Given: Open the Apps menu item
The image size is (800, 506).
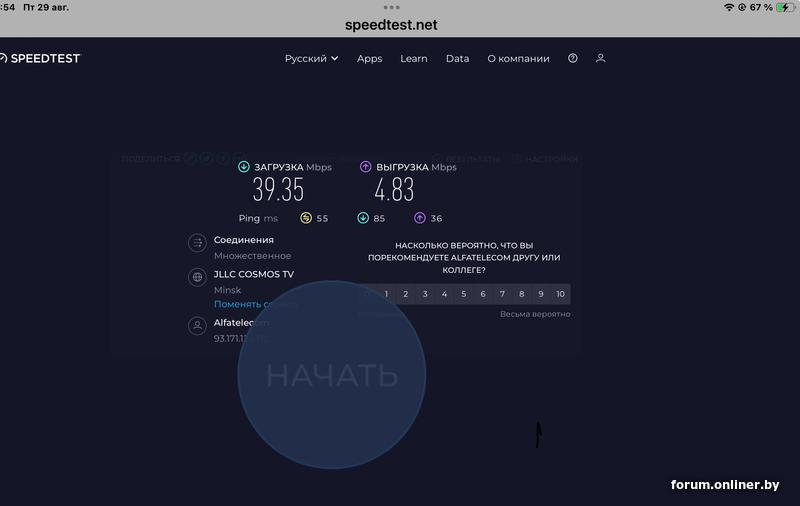Looking at the screenshot, I should (369, 59).
